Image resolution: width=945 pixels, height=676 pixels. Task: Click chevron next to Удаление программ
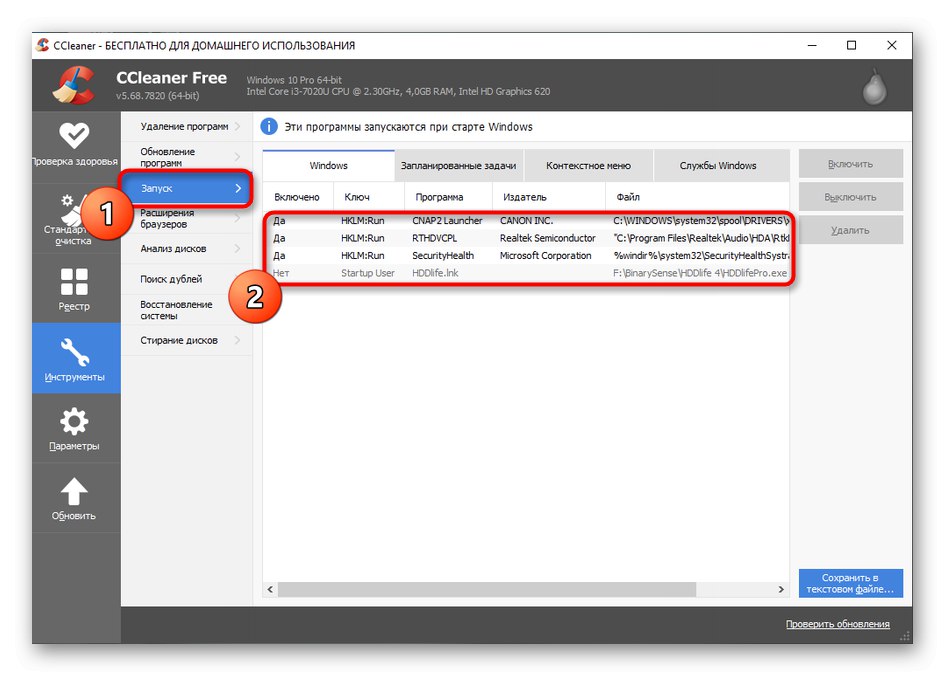click(x=237, y=127)
